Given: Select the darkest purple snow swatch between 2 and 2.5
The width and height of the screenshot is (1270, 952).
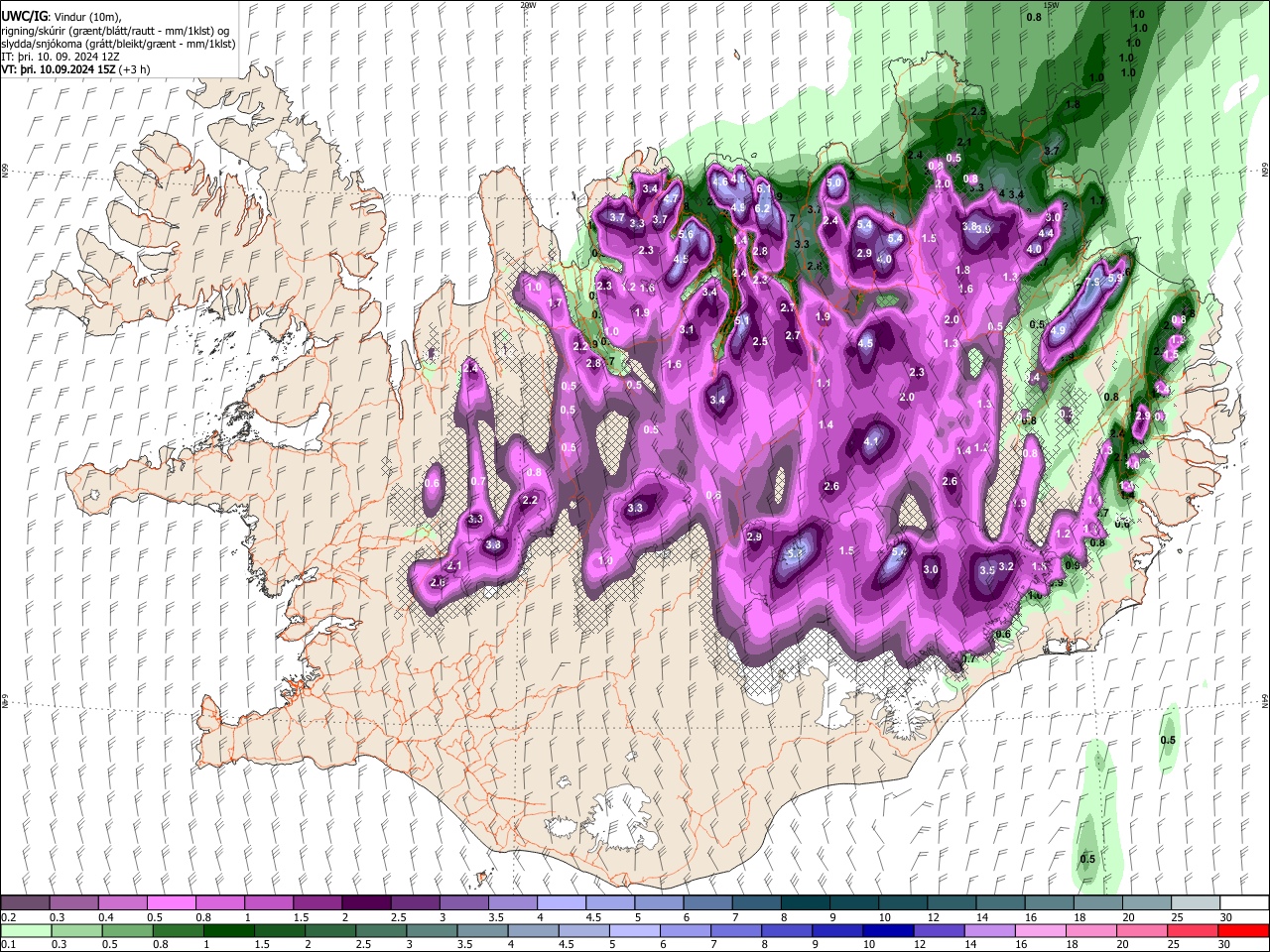Looking at the screenshot, I should pyautogui.click(x=366, y=903).
